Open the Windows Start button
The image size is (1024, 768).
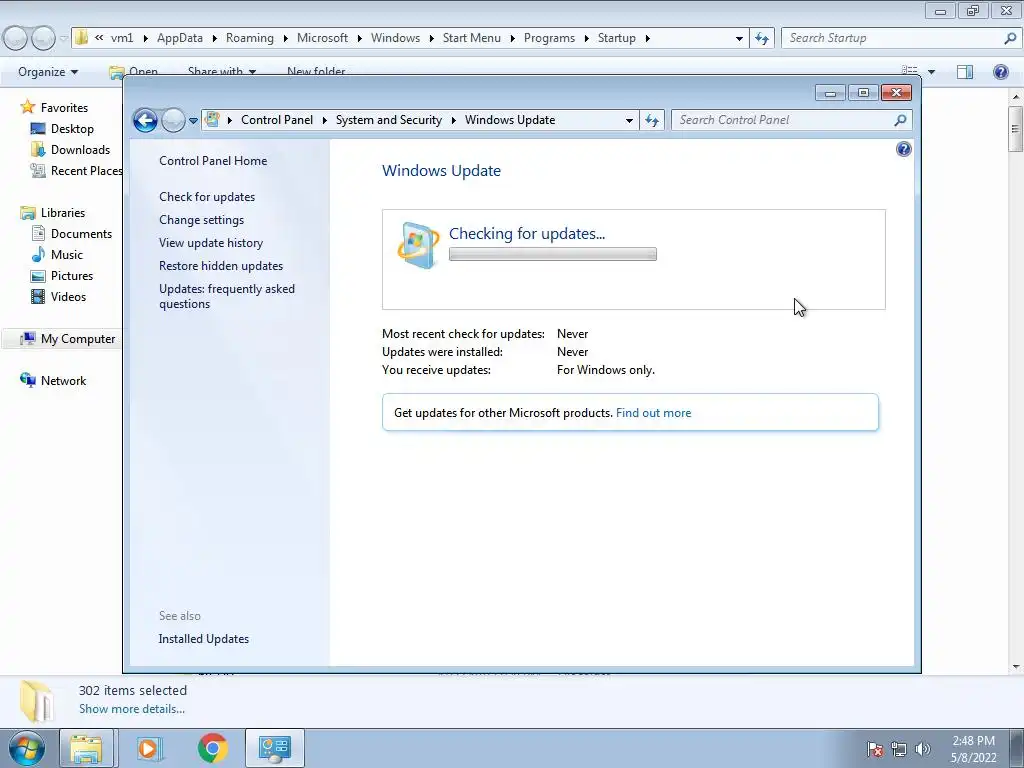(26, 748)
